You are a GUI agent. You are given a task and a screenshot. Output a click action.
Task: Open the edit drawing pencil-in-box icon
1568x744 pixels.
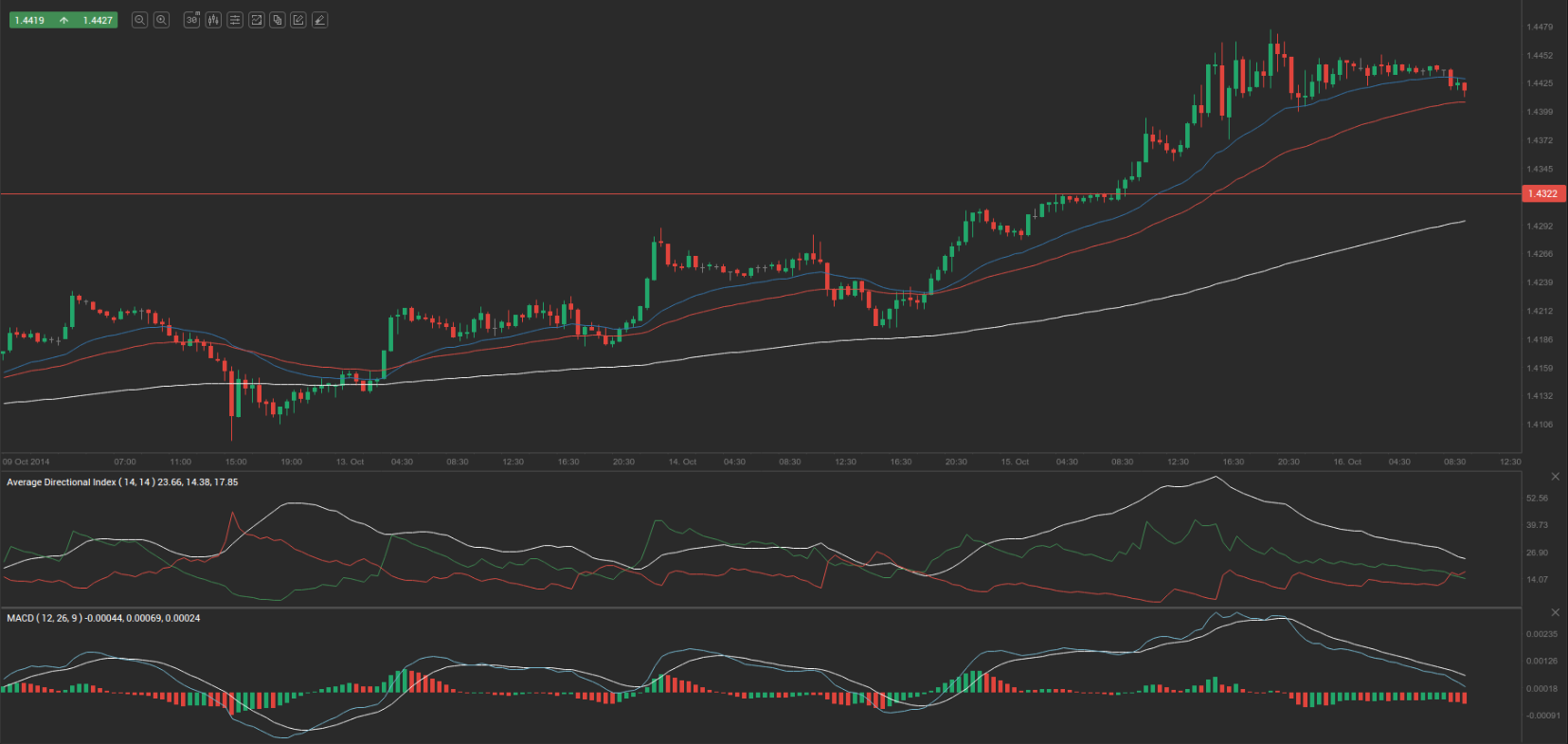point(298,20)
